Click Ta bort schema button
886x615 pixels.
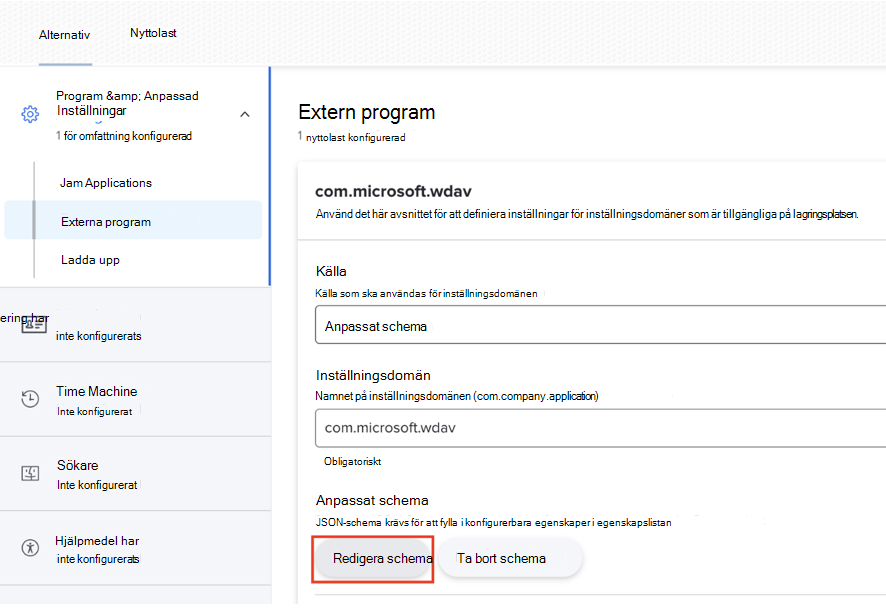click(510, 558)
